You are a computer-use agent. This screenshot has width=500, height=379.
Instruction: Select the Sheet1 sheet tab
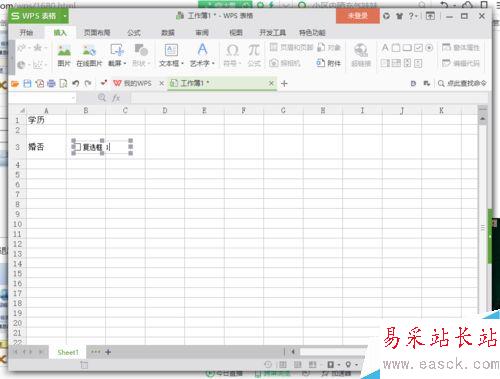pos(68,352)
